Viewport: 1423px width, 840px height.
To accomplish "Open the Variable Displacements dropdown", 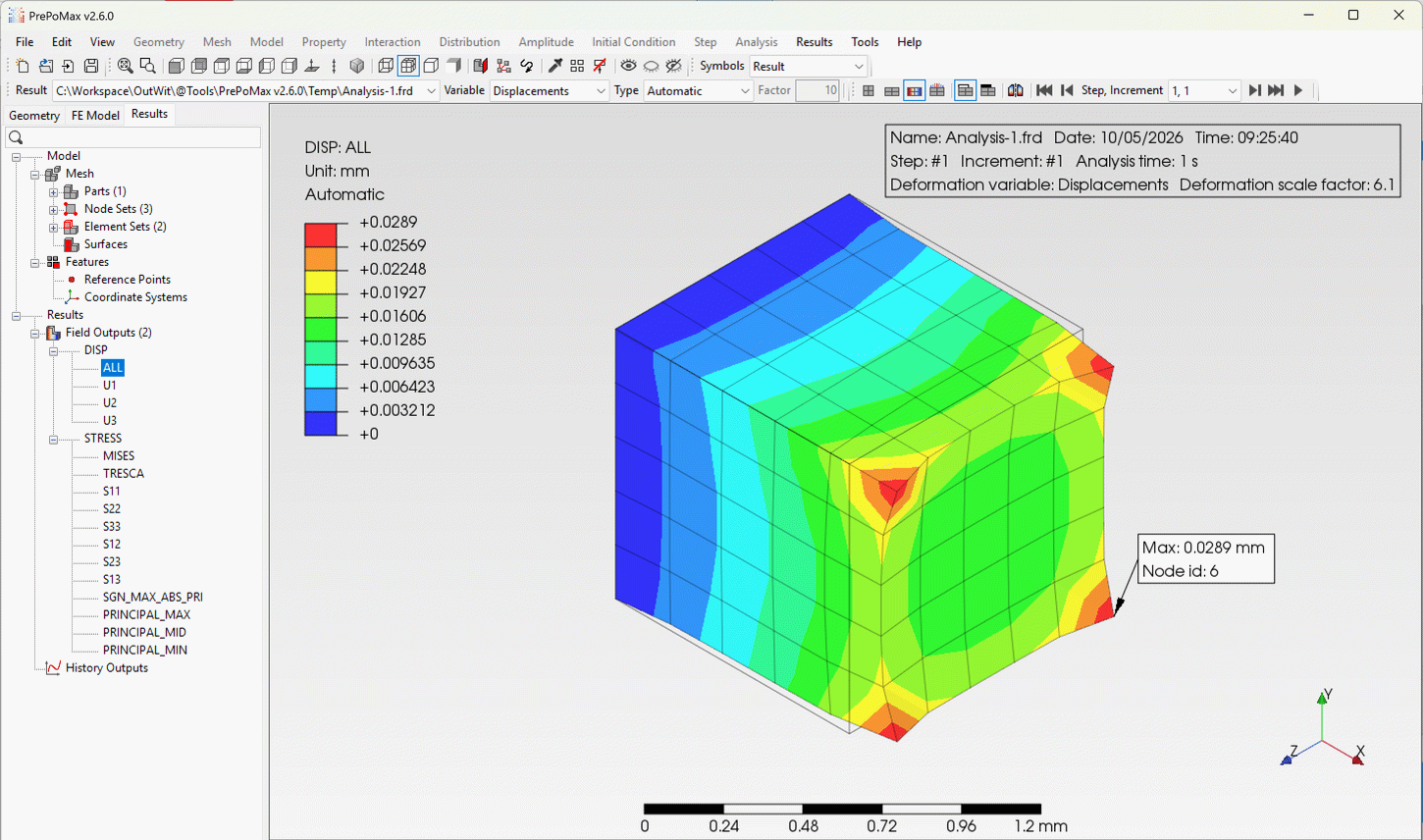I will coord(550,90).
